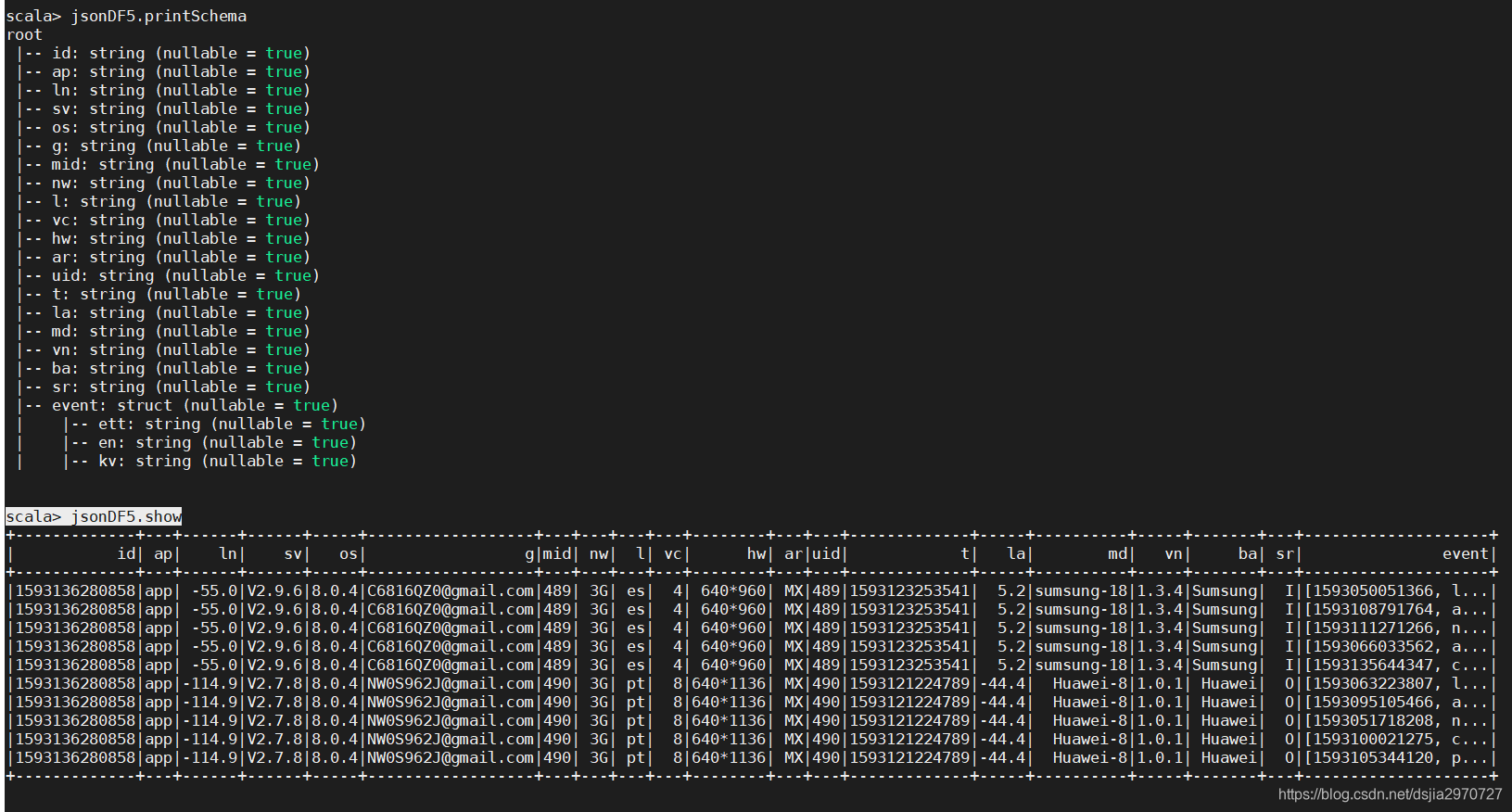The height and width of the screenshot is (812, 1512).
Task: Select the 'os: string' schema line
Action: click(x=162, y=127)
